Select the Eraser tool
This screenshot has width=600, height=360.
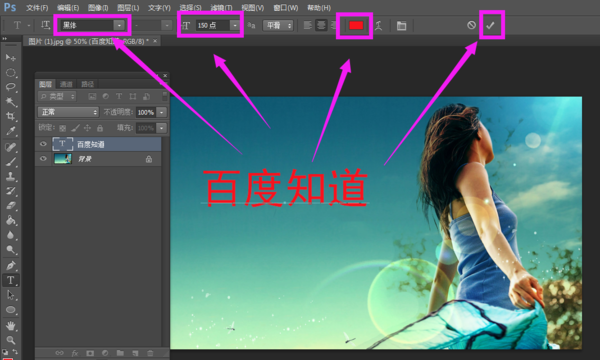tap(10, 206)
